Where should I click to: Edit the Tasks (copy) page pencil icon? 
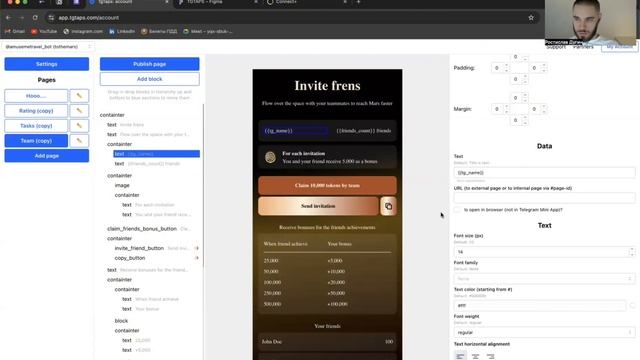(79, 126)
